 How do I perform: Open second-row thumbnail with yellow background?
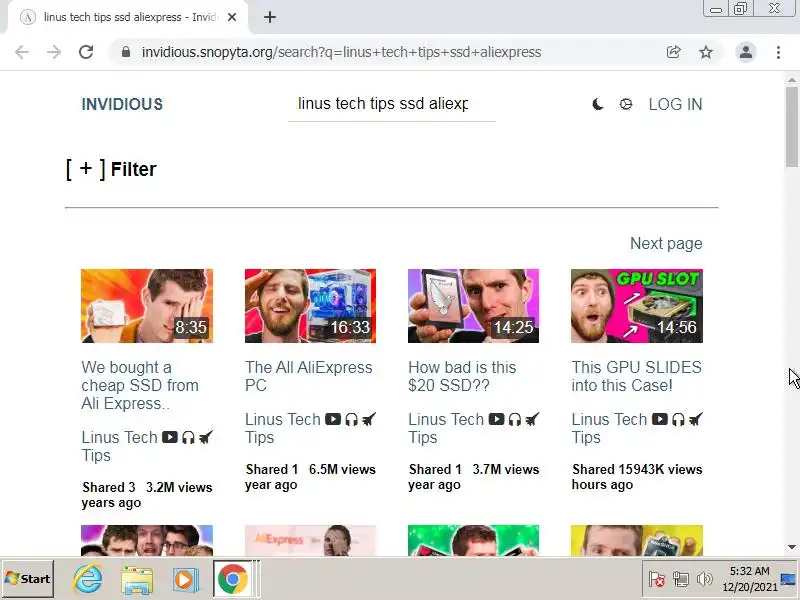(637, 540)
